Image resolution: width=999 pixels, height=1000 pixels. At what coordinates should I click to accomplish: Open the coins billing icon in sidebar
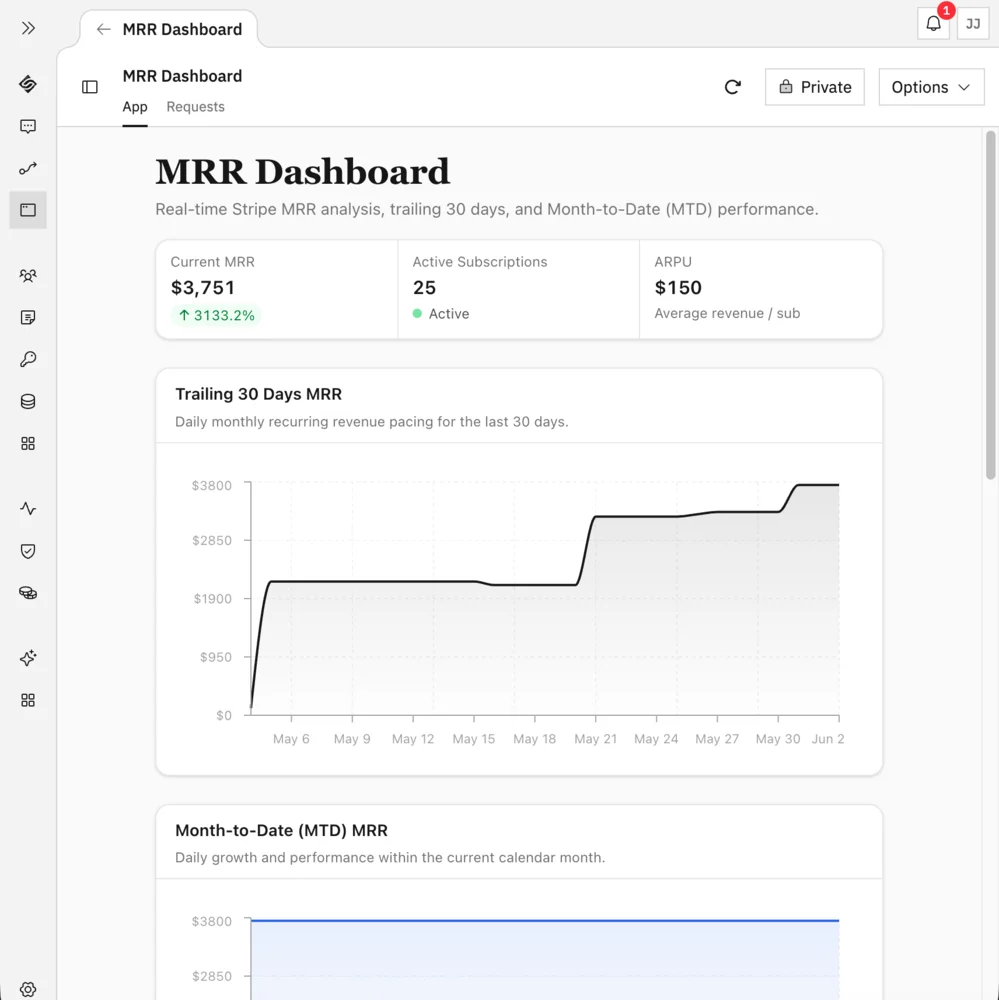coord(28,593)
